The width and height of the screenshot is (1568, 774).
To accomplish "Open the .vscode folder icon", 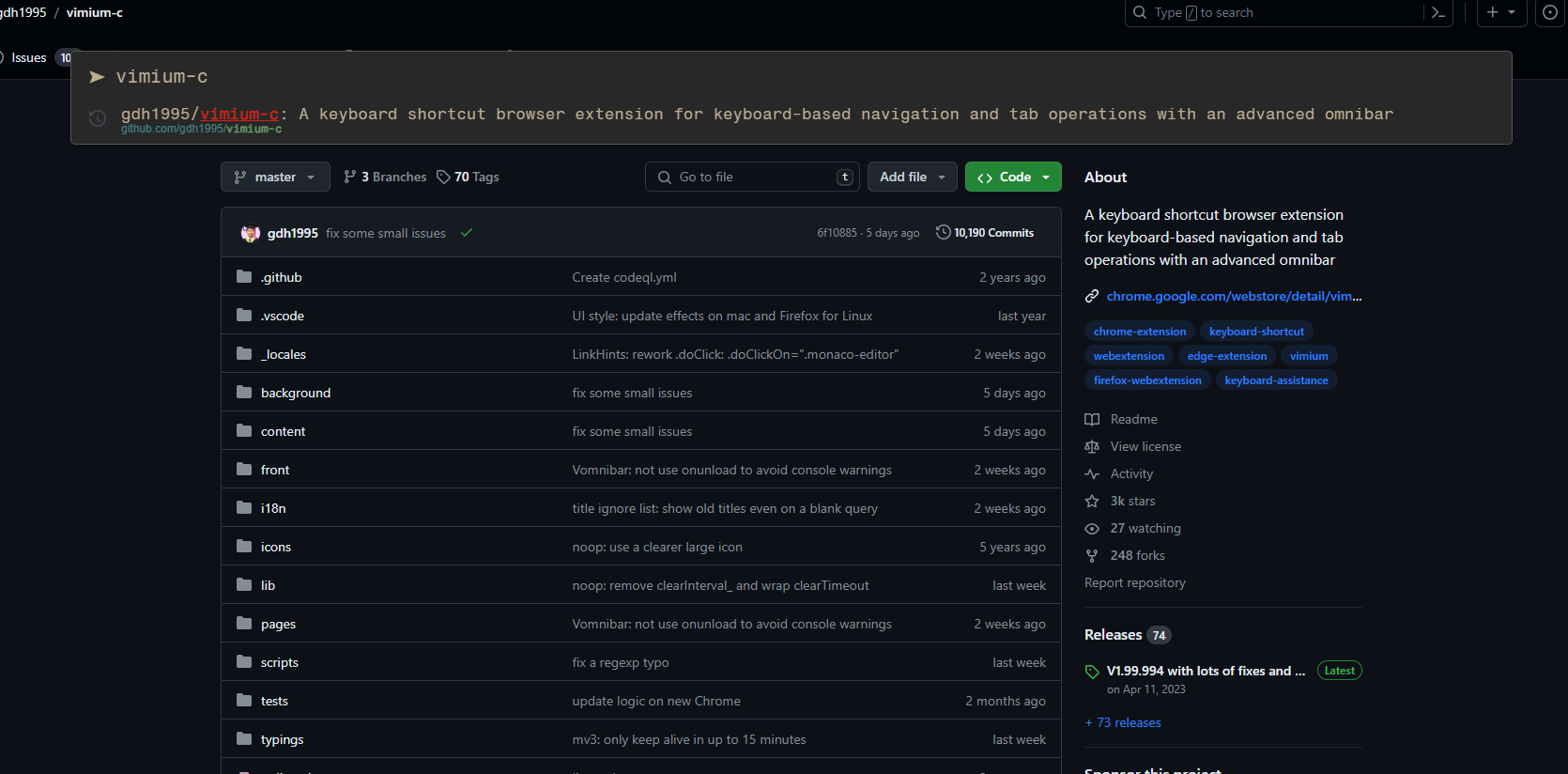I will click(x=244, y=315).
